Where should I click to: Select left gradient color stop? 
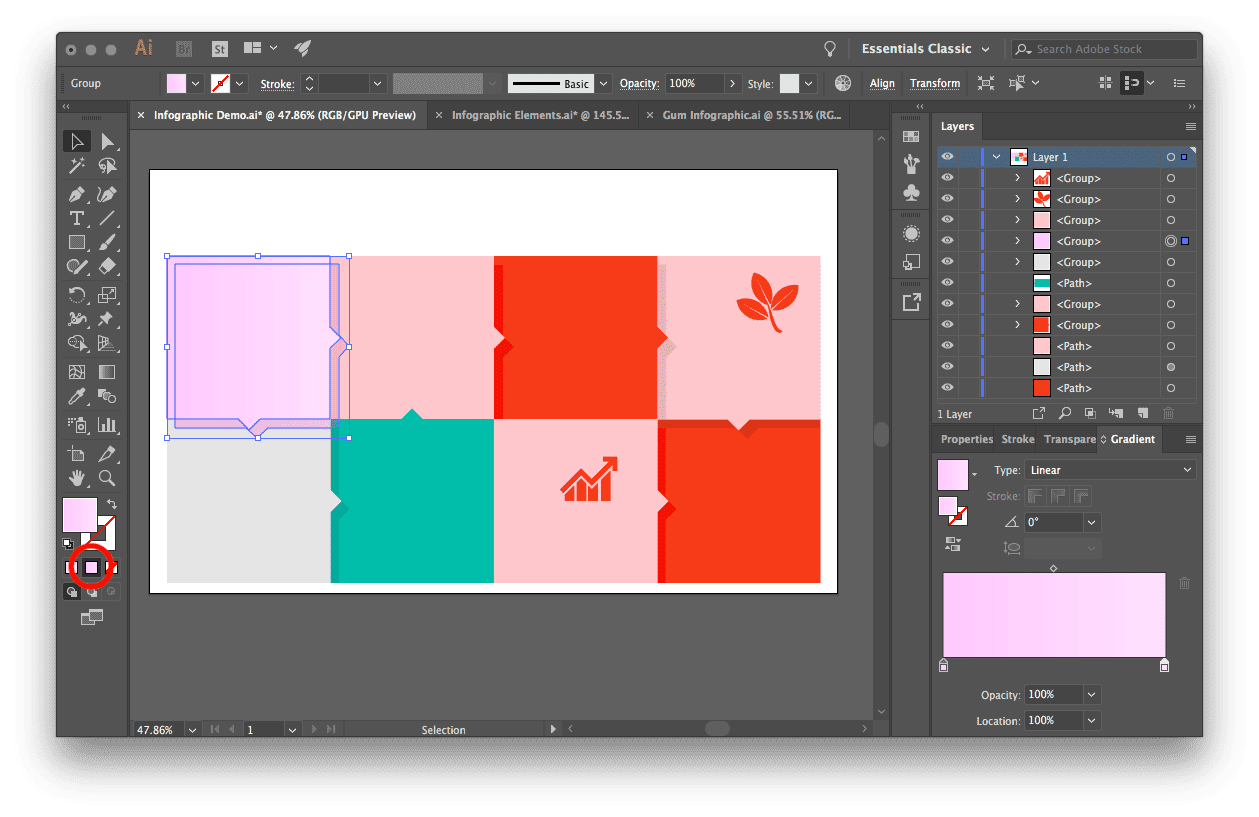pyautogui.click(x=944, y=665)
